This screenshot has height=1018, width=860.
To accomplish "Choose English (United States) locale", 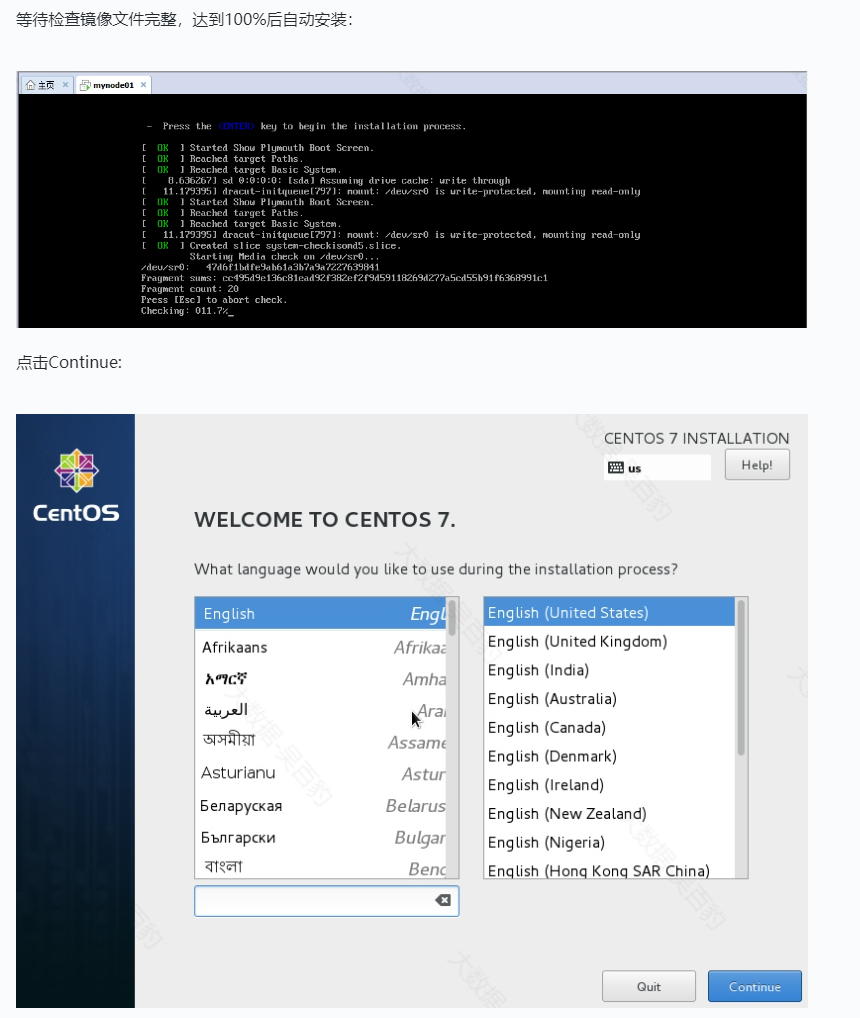I will [x=609, y=612].
